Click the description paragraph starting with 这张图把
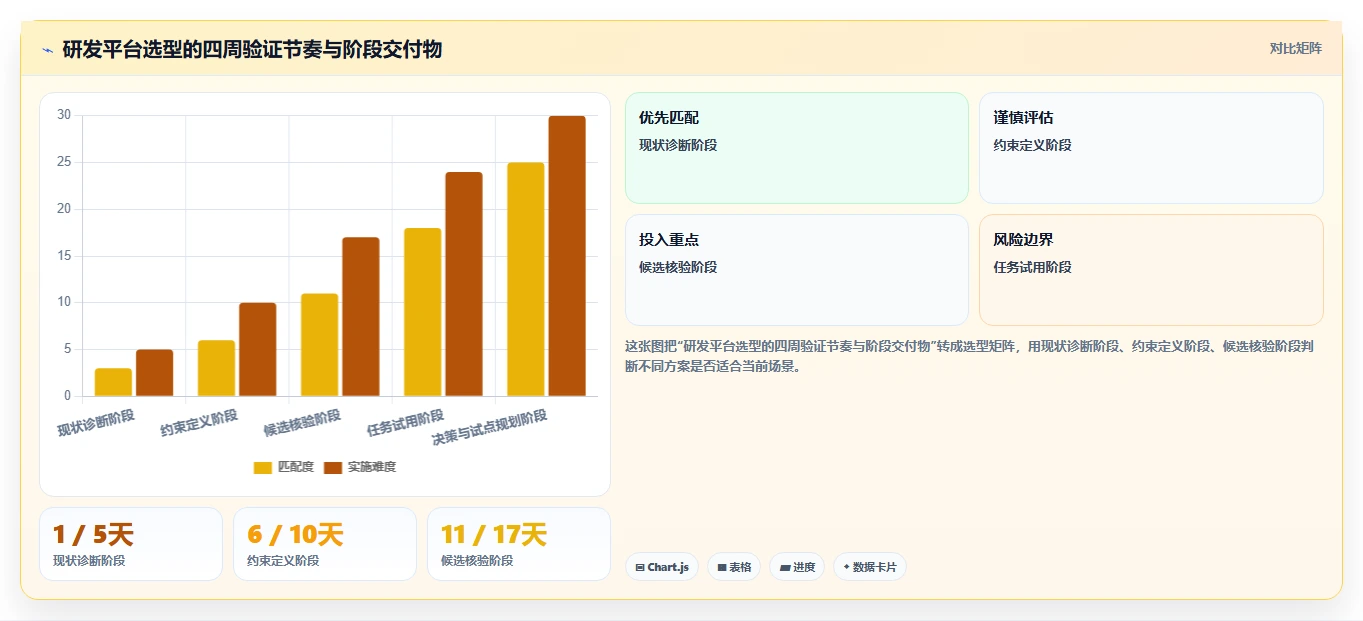 point(969,356)
